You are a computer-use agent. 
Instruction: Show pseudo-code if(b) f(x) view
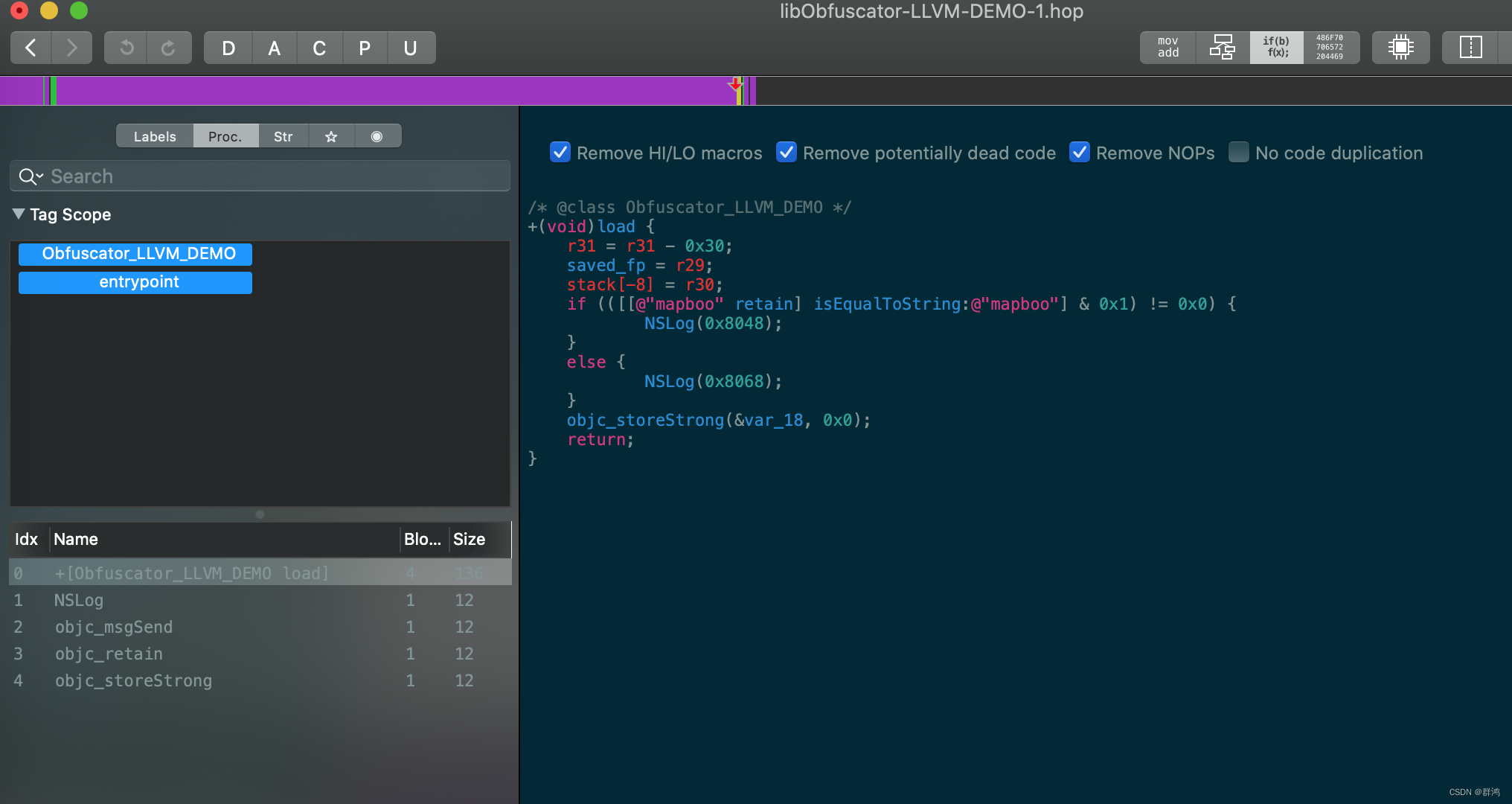(1275, 48)
